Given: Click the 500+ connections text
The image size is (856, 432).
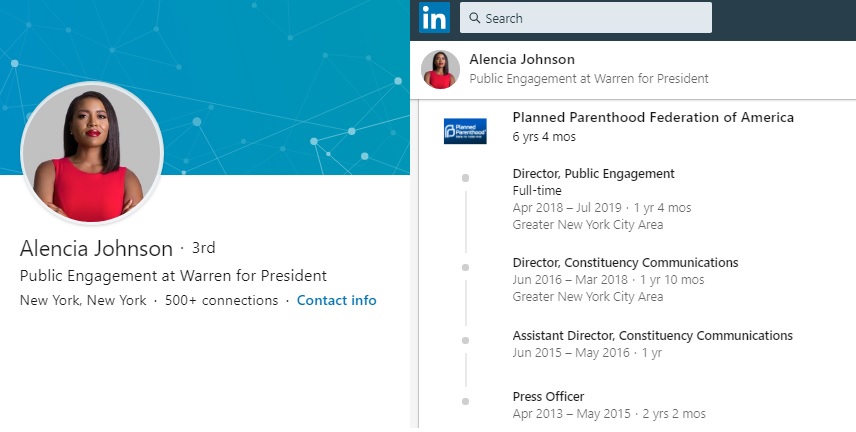Looking at the screenshot, I should pos(221,300).
